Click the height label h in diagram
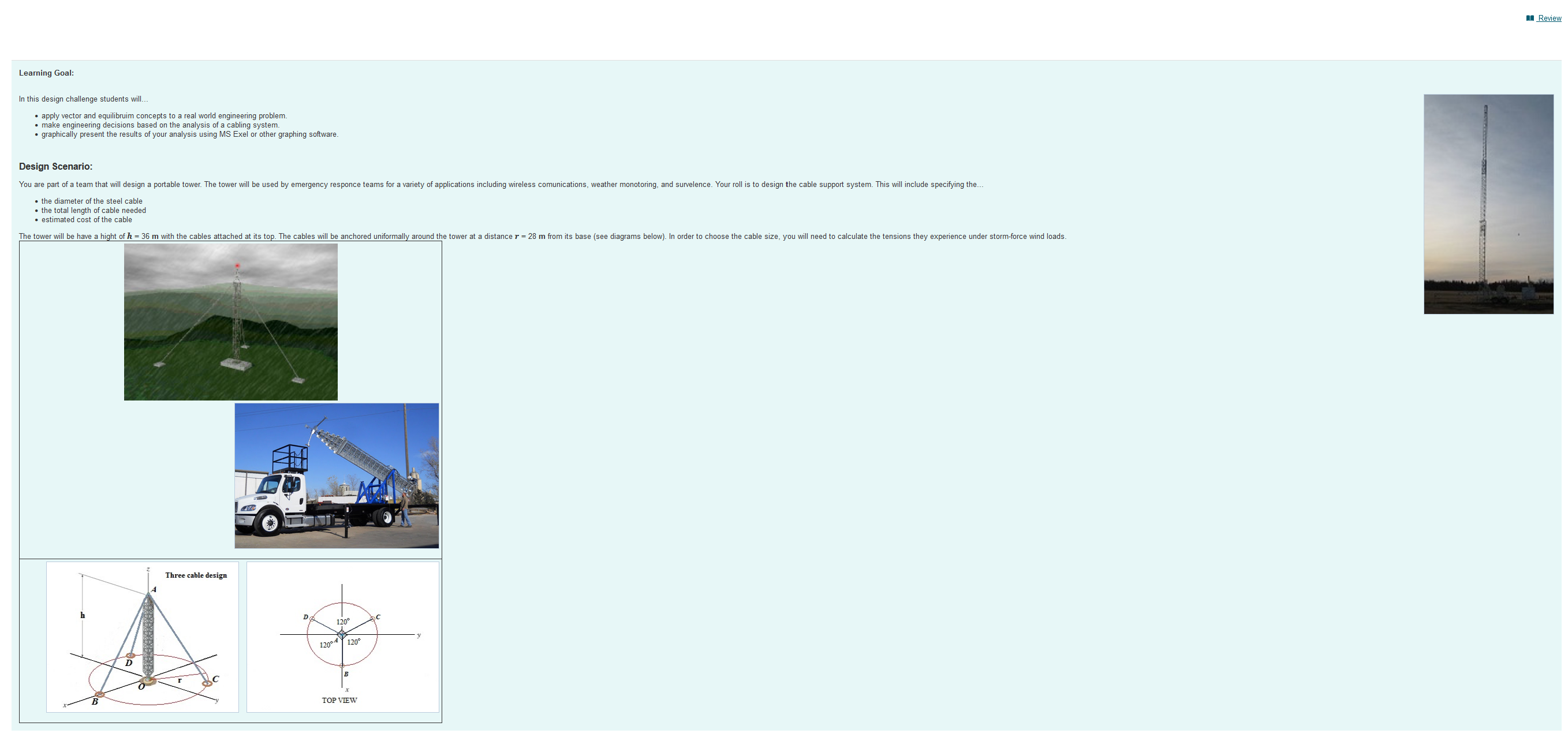 click(83, 615)
